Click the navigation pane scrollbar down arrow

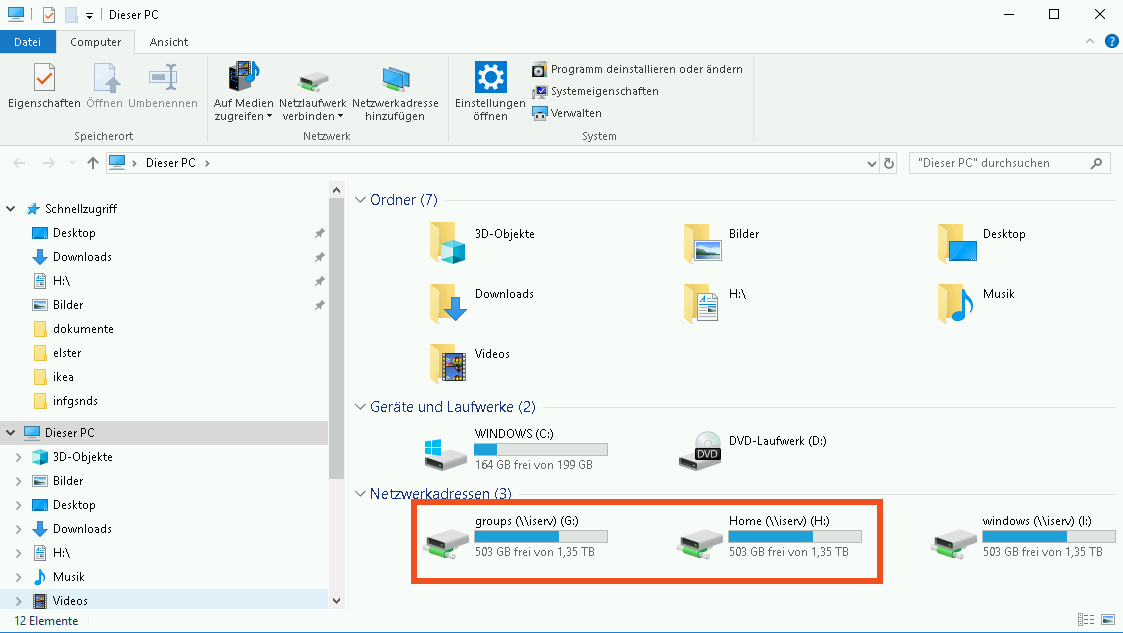point(337,601)
